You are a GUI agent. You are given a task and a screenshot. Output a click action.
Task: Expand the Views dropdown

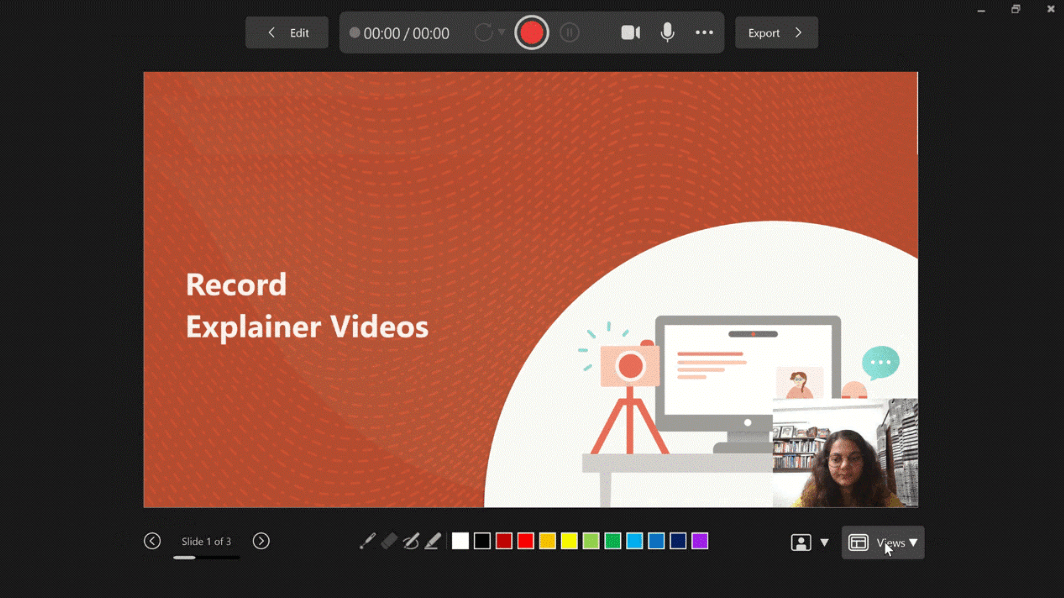pyautogui.click(x=911, y=543)
